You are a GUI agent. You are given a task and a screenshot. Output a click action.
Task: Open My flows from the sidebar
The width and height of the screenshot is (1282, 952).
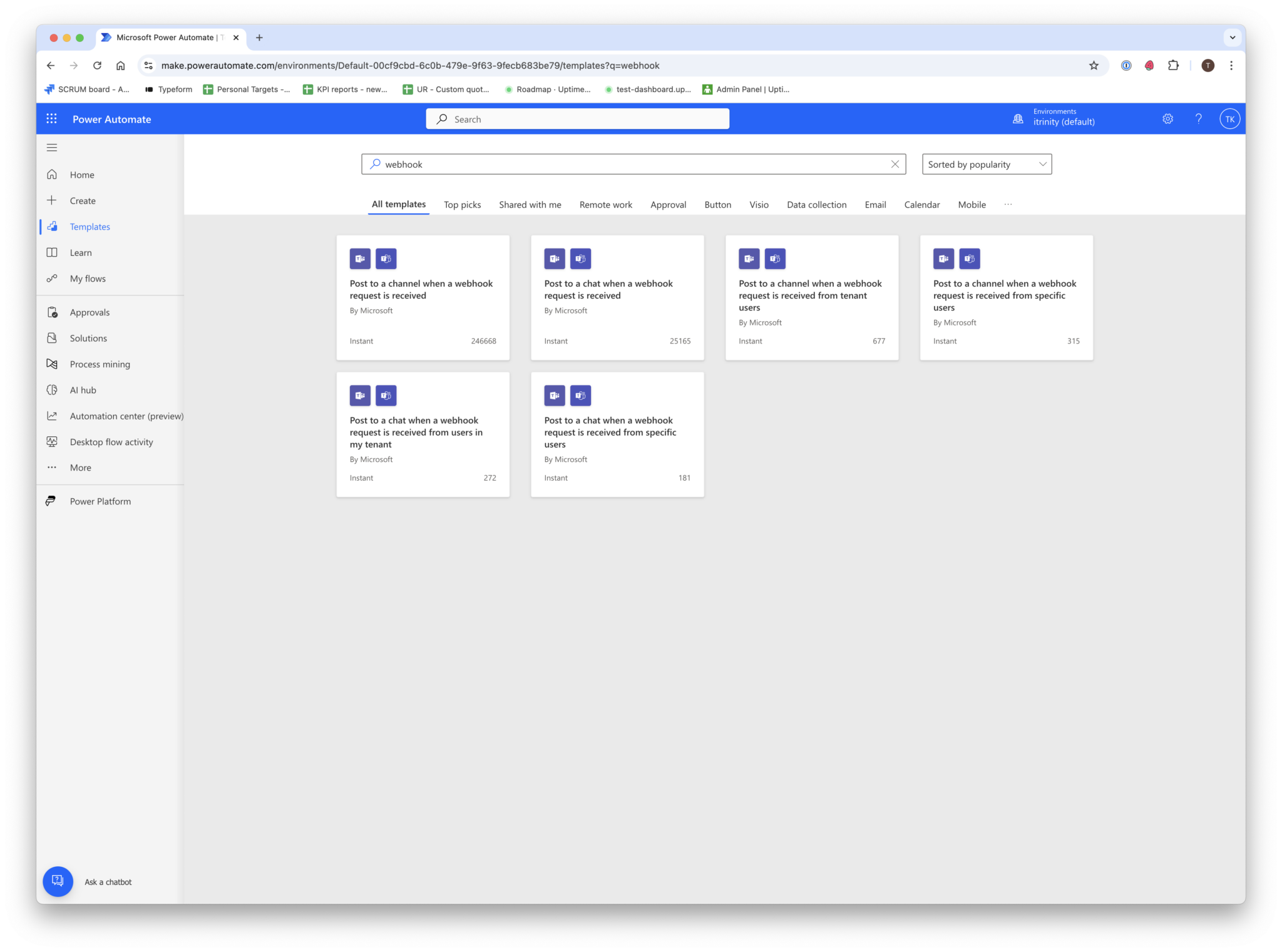point(87,279)
